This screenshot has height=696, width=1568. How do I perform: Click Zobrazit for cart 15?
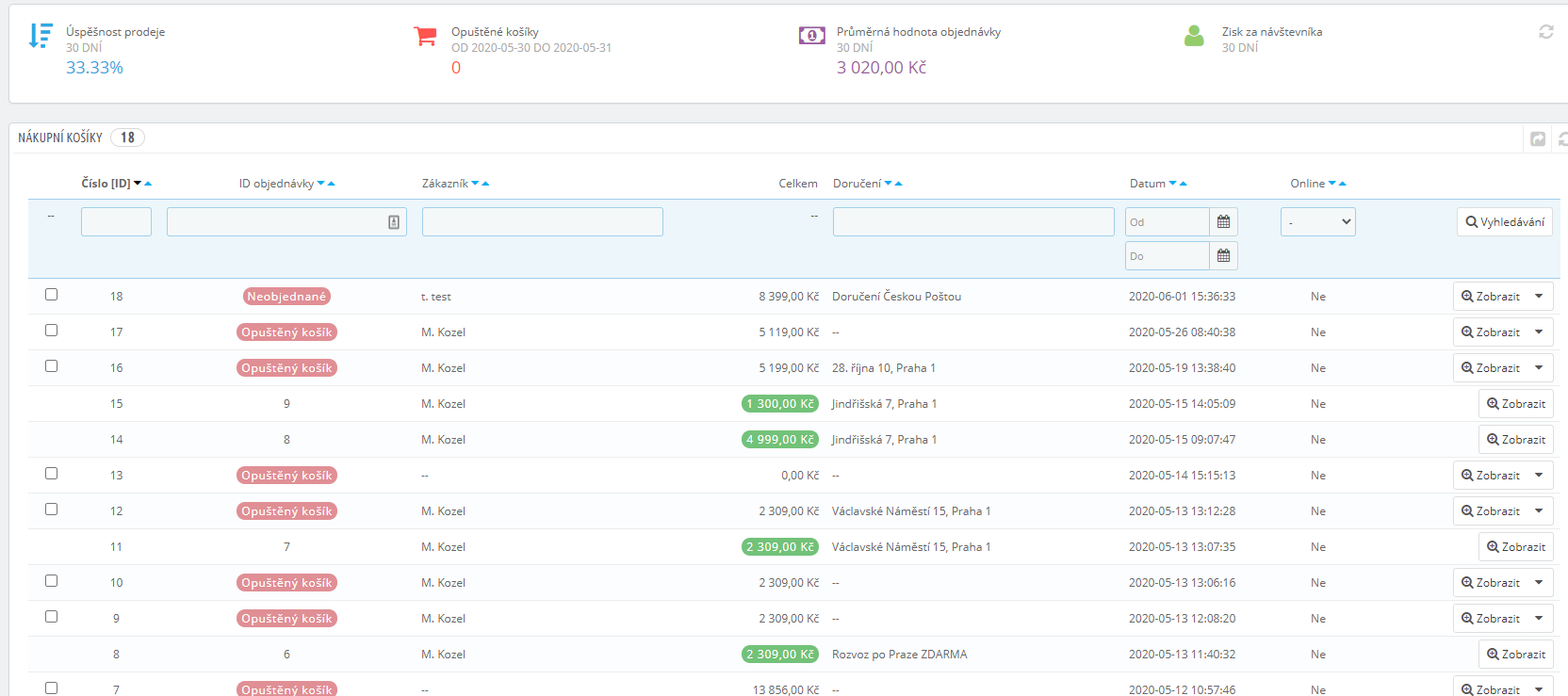coord(1515,404)
